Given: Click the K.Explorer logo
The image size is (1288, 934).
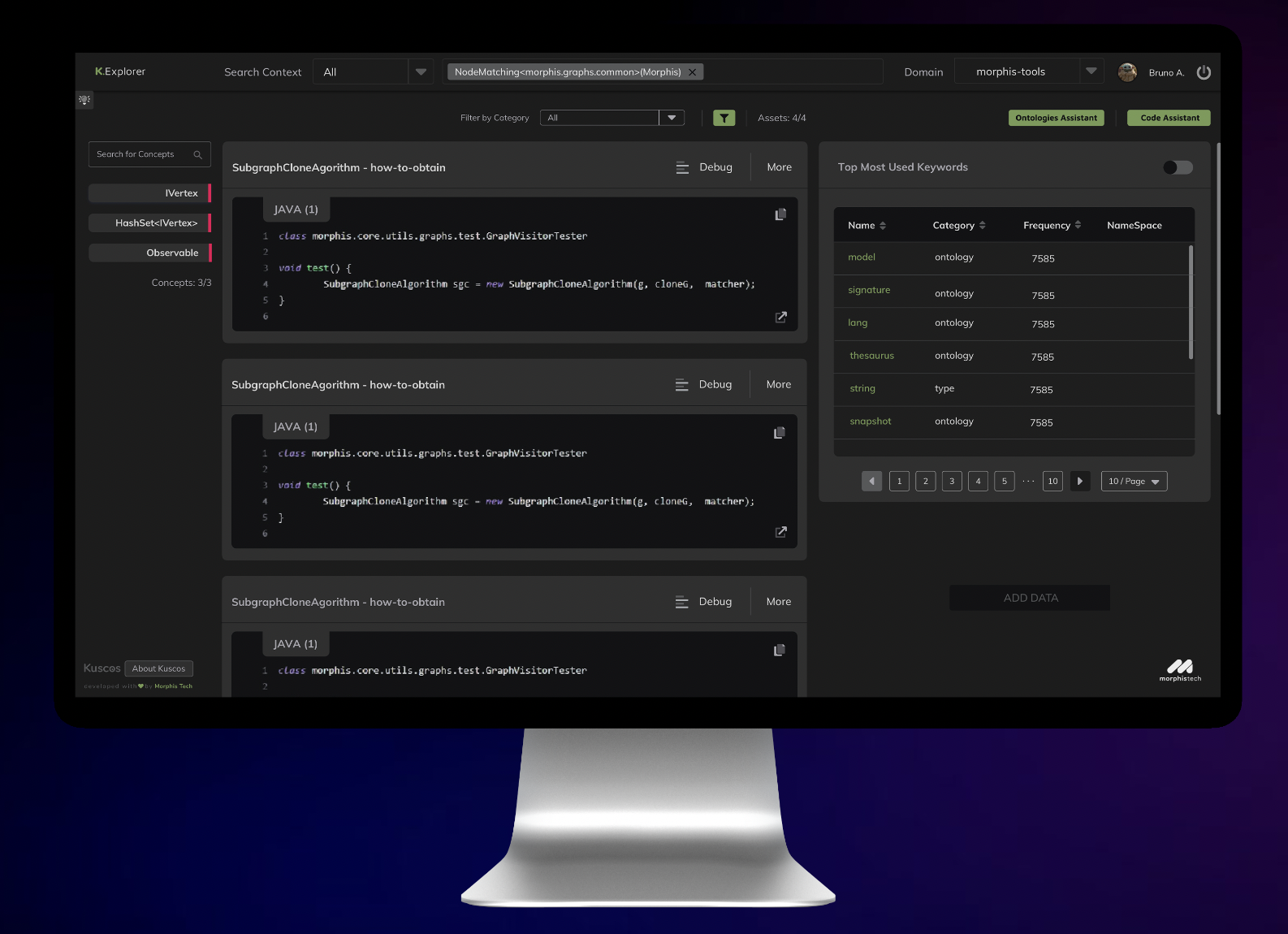Looking at the screenshot, I should pos(120,71).
